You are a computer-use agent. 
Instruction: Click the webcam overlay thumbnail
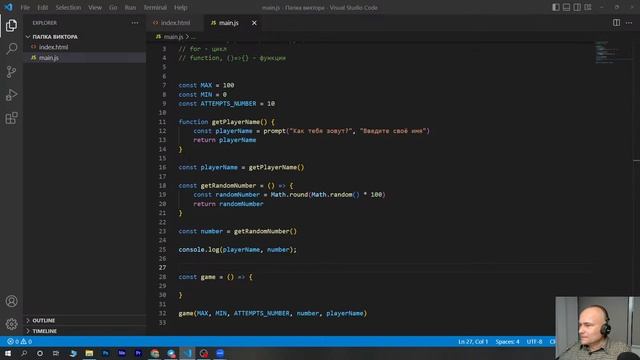pyautogui.click(x=598, y=328)
